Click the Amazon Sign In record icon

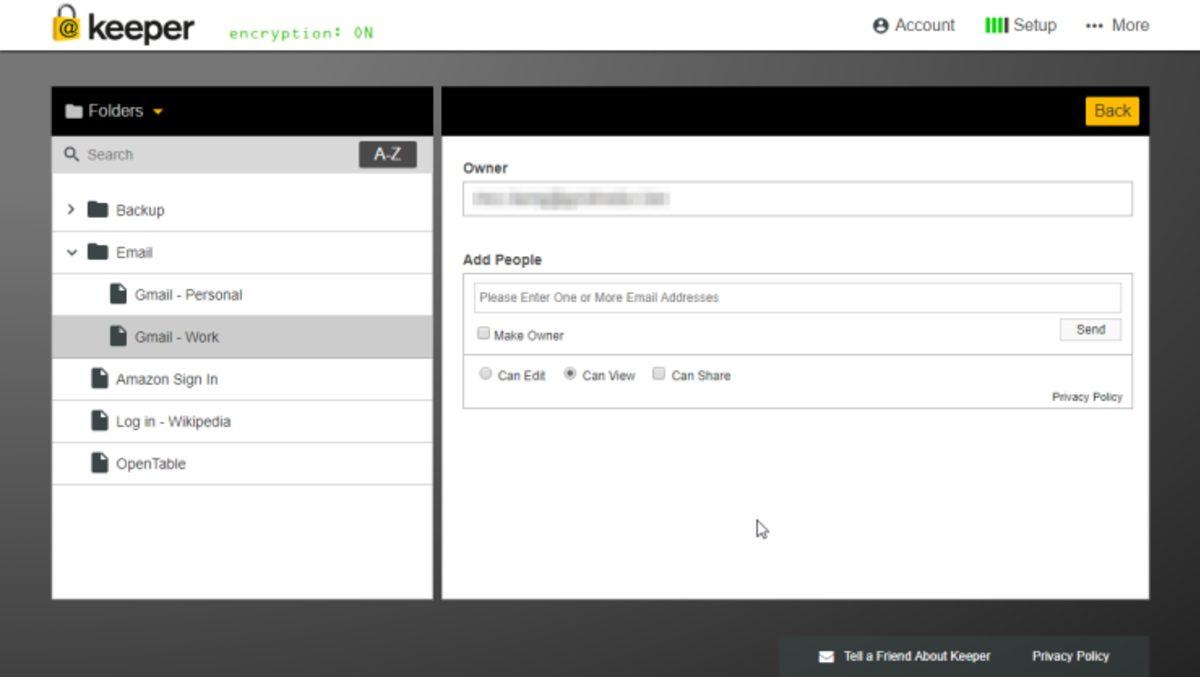99,379
